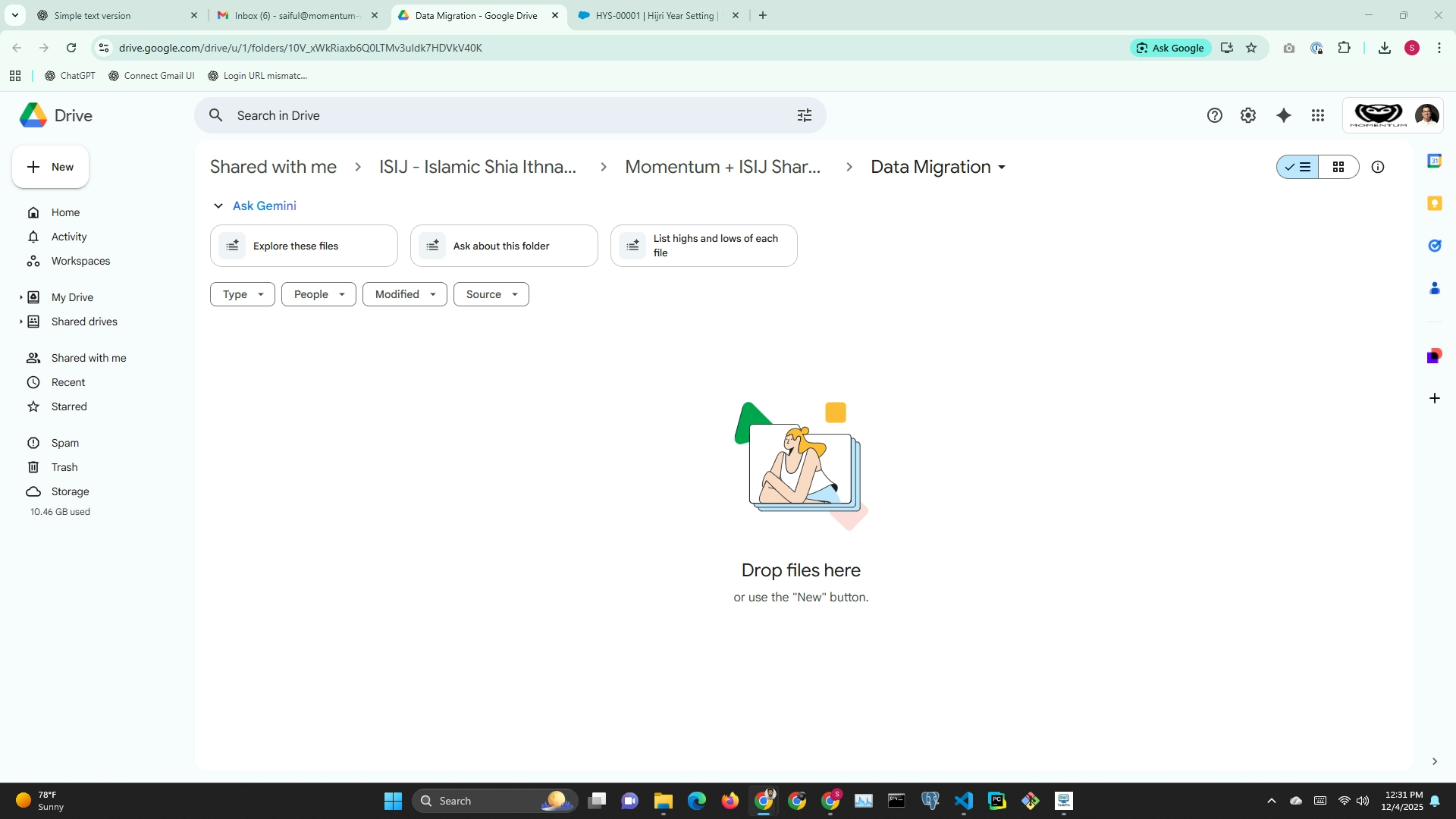Image resolution: width=1456 pixels, height=819 pixels.
Task: Collapse the Ask Gemini section
Action: coord(218,206)
